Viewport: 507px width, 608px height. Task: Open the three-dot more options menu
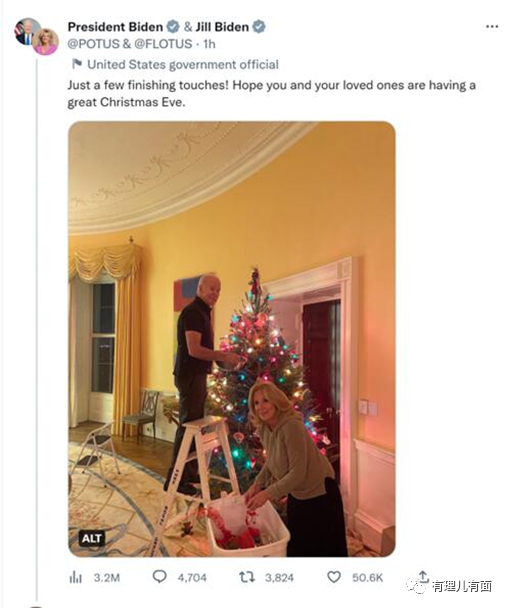click(x=491, y=26)
